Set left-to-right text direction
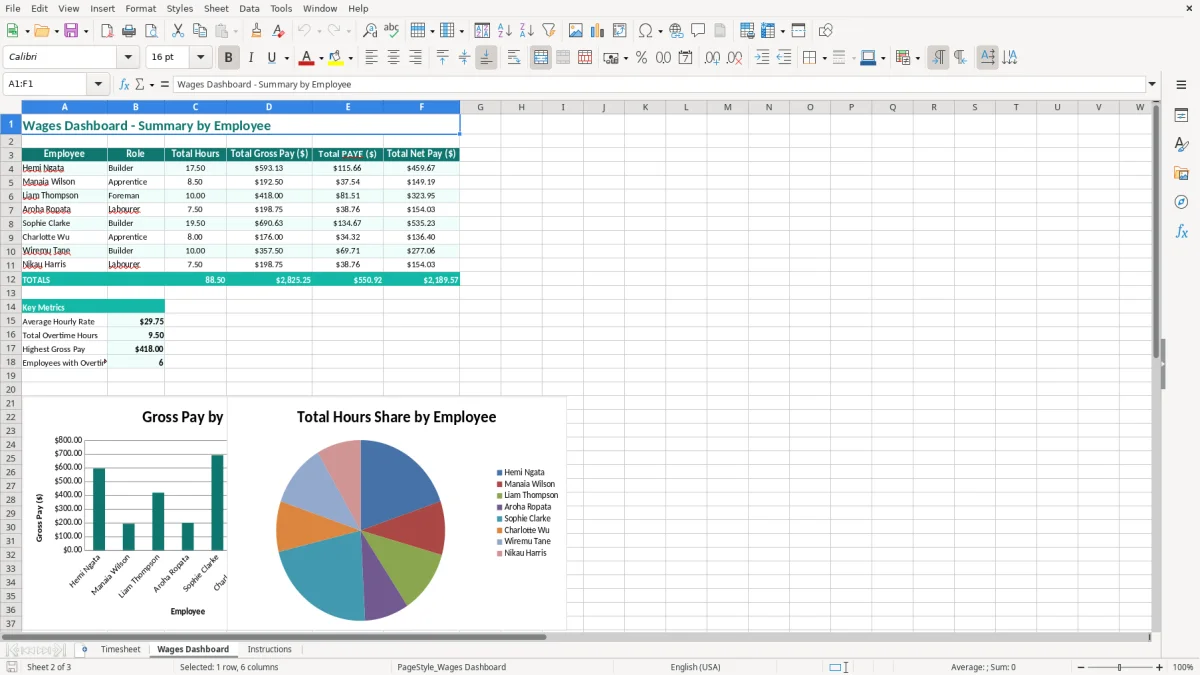Screen dimensions: 1200x675 (x=938, y=58)
